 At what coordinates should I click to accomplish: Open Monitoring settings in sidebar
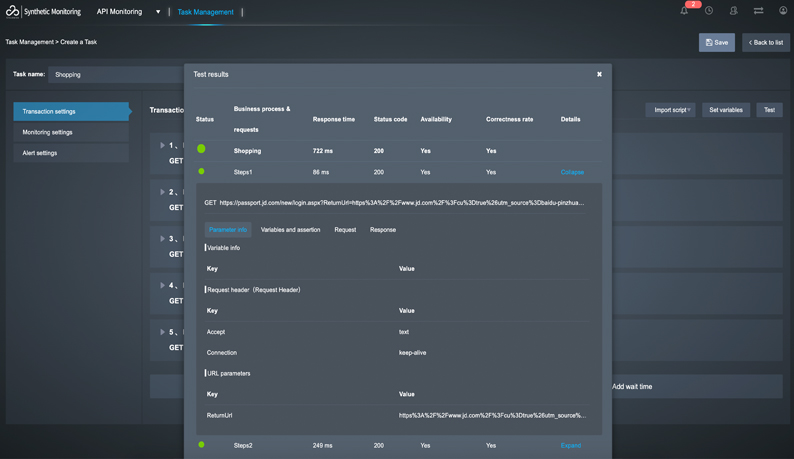click(71, 132)
